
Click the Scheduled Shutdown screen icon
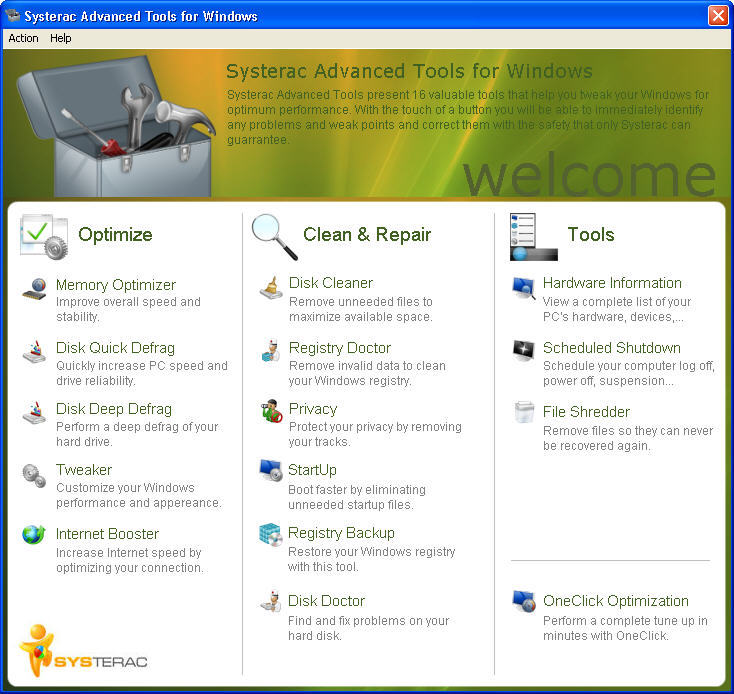click(x=524, y=351)
